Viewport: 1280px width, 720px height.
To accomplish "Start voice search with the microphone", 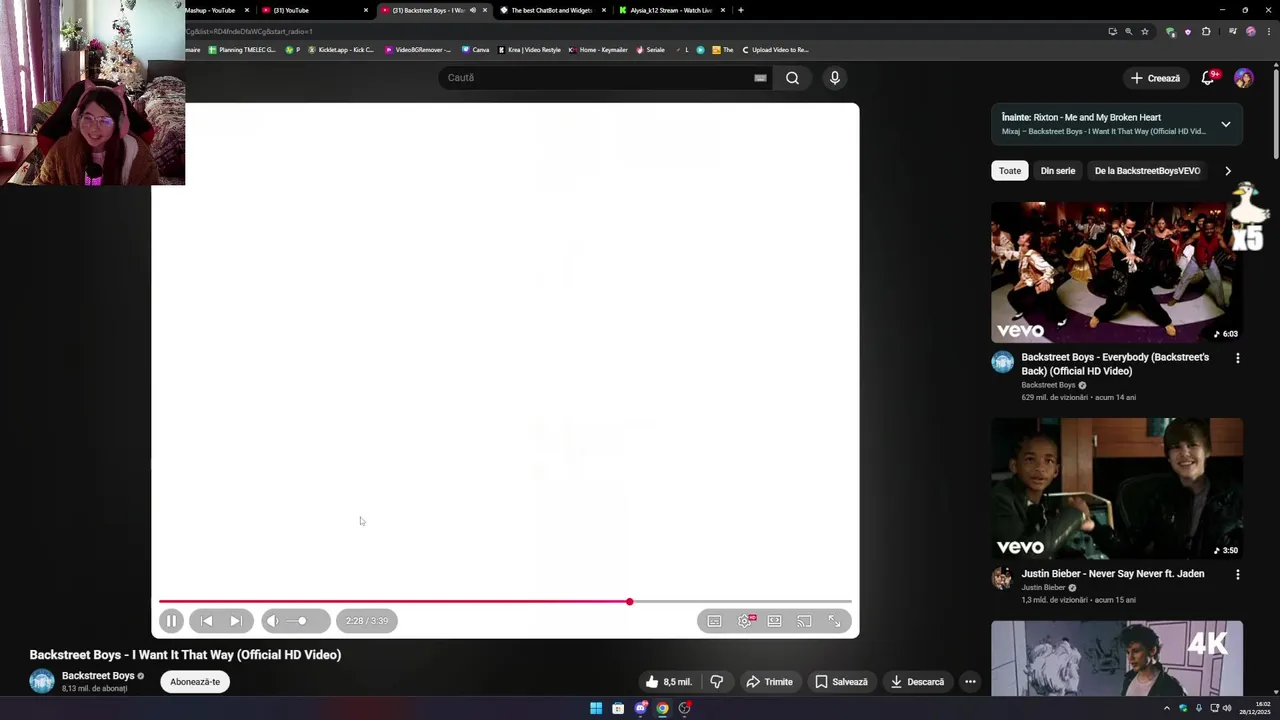I will click(834, 78).
